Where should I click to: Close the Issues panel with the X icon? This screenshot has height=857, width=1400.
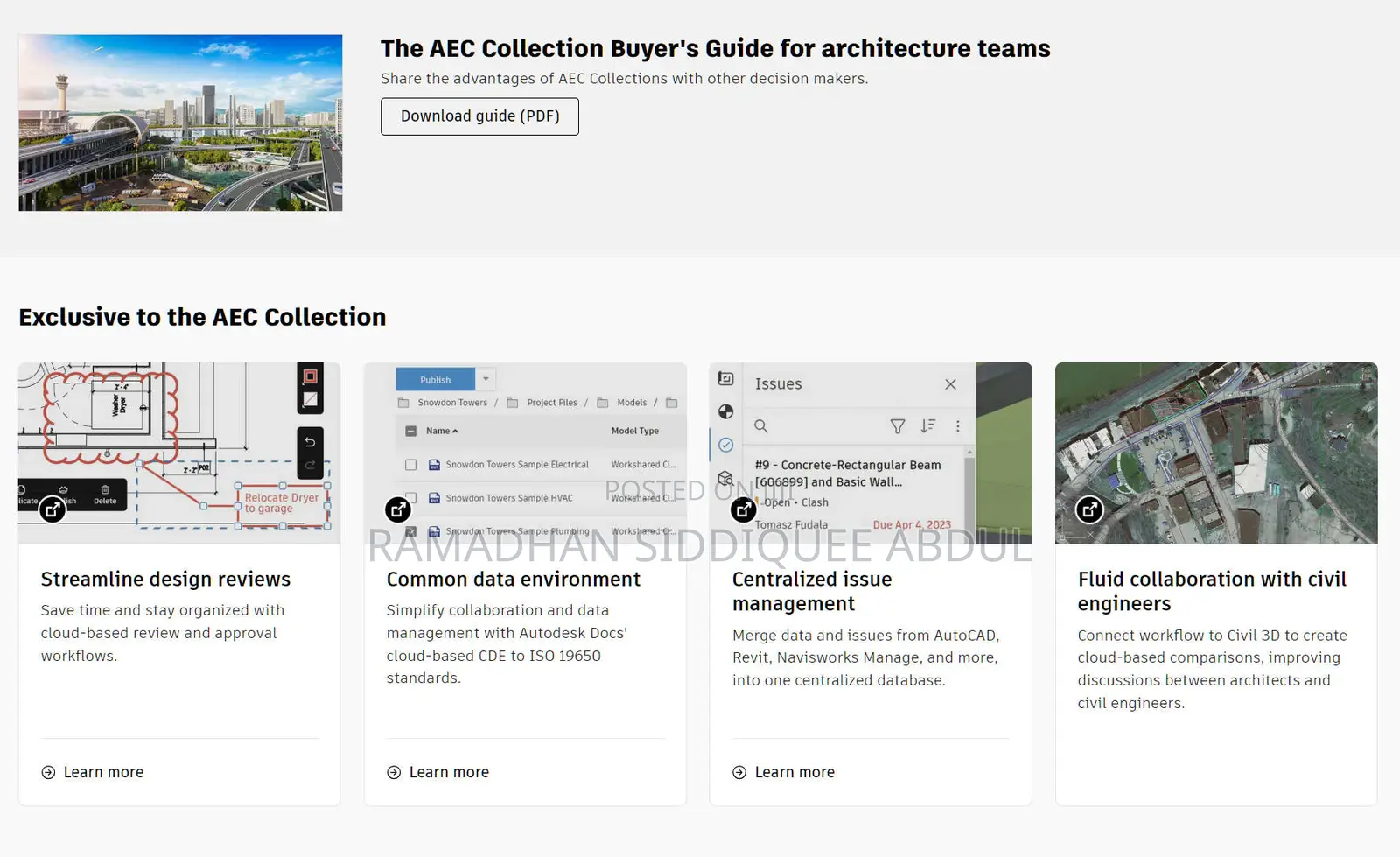(x=950, y=384)
